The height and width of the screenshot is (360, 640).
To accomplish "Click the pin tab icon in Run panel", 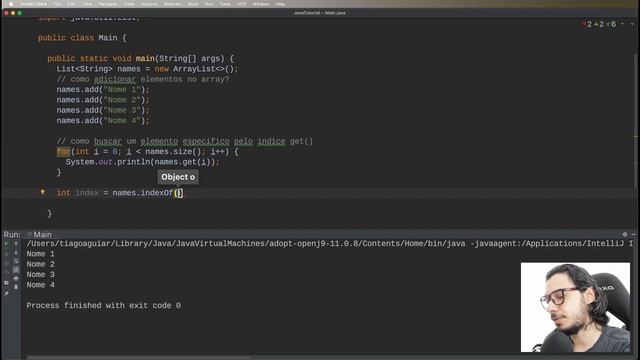I will pyautogui.click(x=6, y=293).
